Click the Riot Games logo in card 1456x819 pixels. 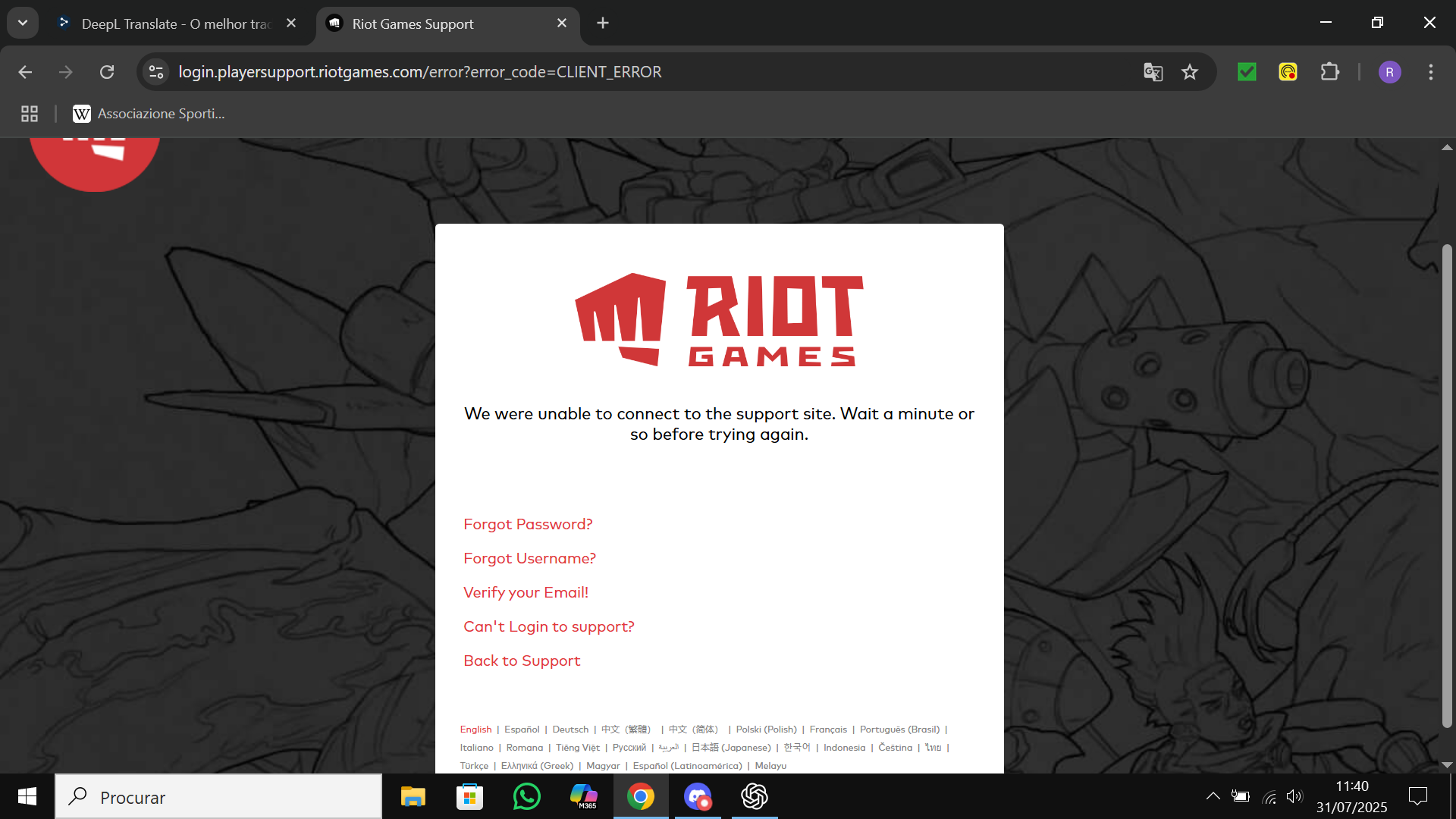[719, 320]
